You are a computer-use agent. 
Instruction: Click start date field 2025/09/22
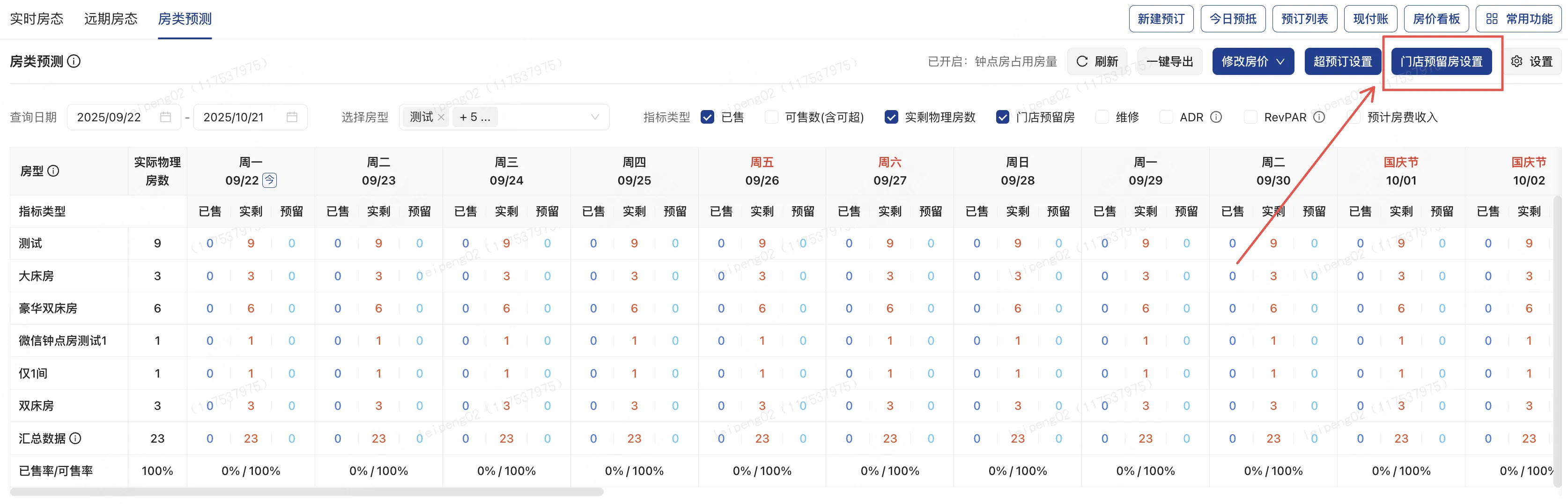pyautogui.click(x=124, y=117)
